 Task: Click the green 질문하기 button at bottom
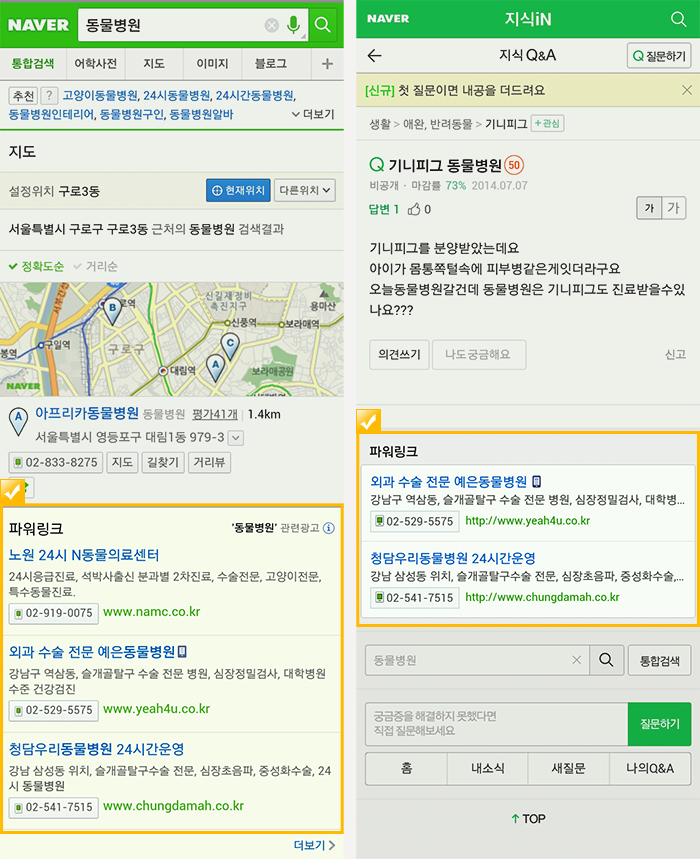click(659, 724)
